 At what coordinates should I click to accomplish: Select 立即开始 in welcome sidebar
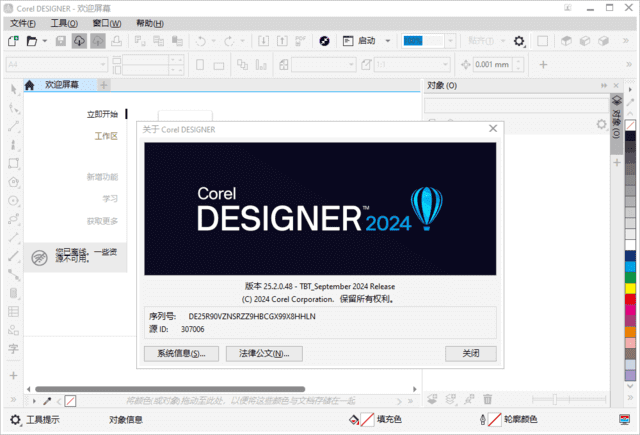coord(102,114)
